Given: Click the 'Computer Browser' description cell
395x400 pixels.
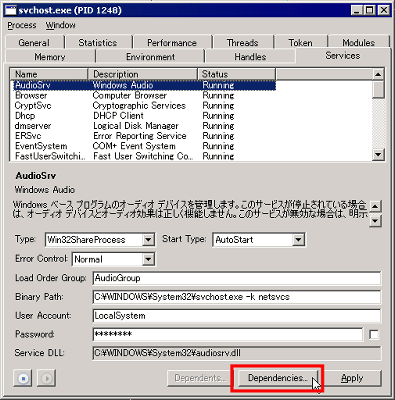Looking at the screenshot, I should 129,95.
